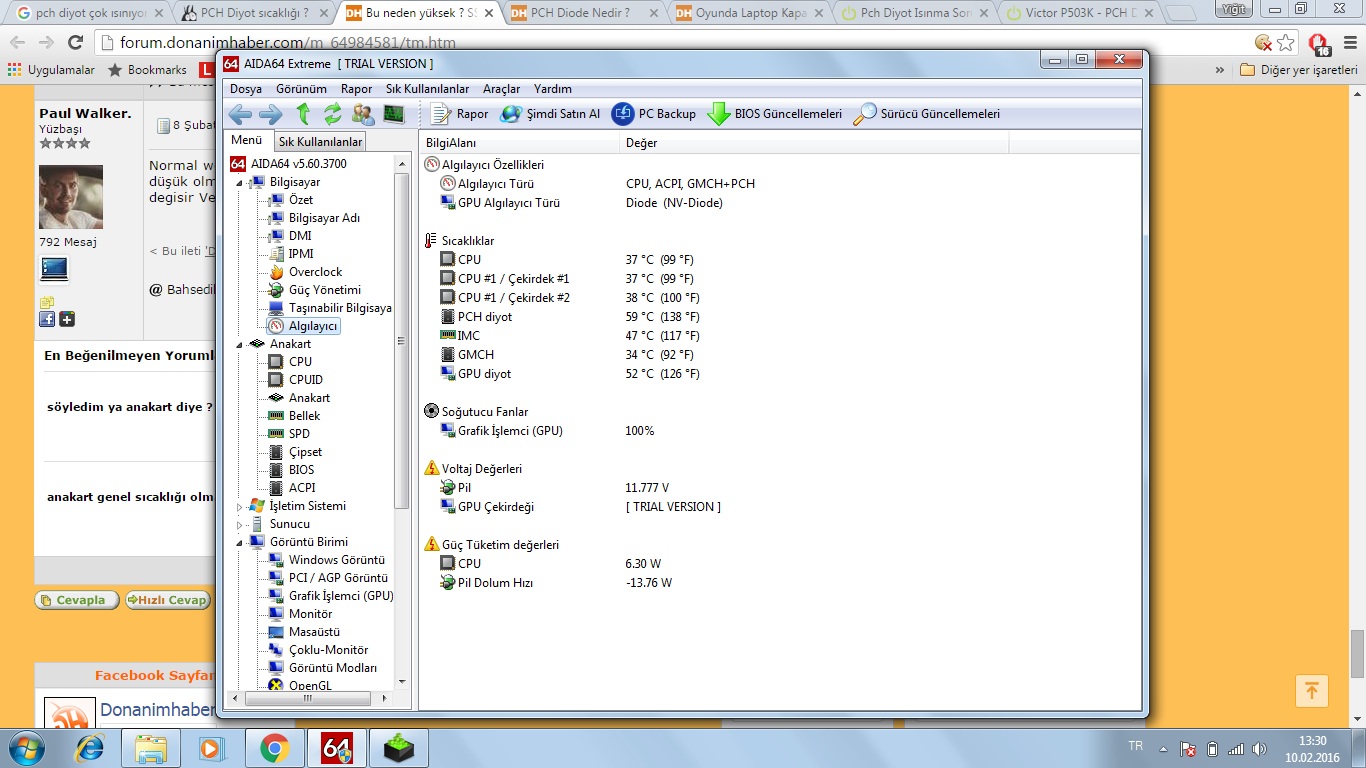The image size is (1366, 768).
Task: Open the Rapor menu in menu bar
Action: coord(356,89)
